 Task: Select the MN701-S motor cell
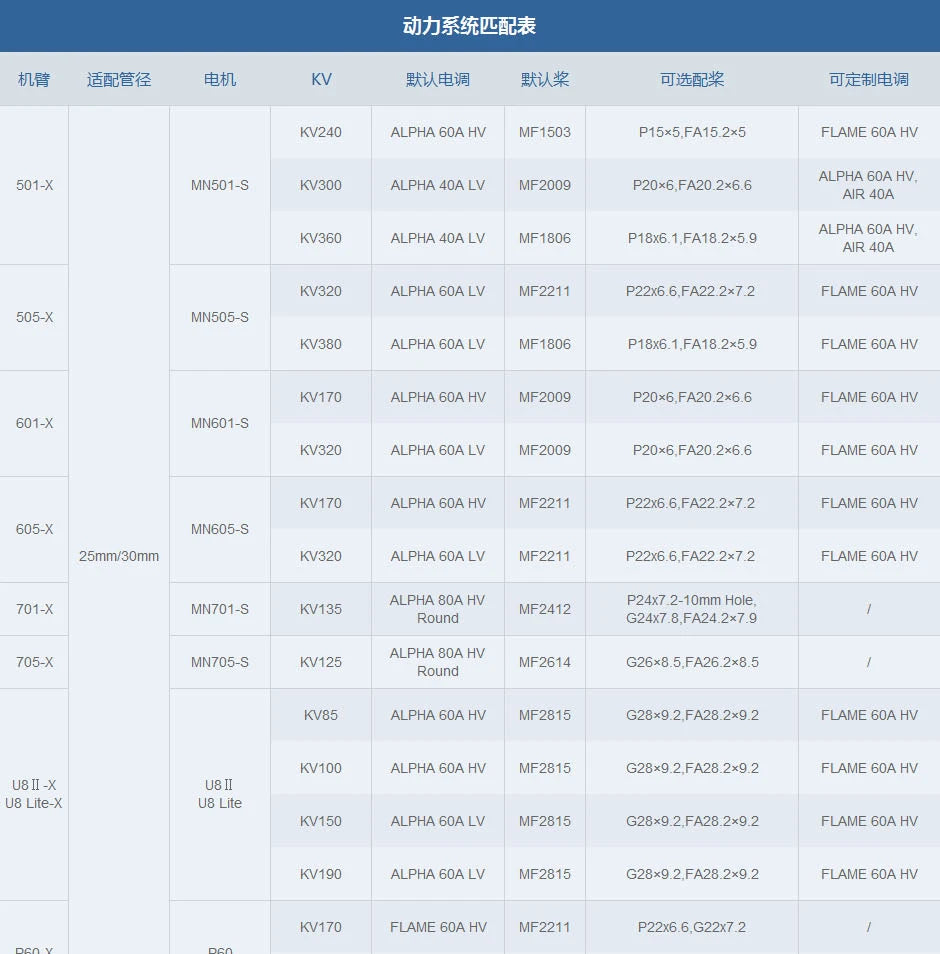(x=220, y=609)
